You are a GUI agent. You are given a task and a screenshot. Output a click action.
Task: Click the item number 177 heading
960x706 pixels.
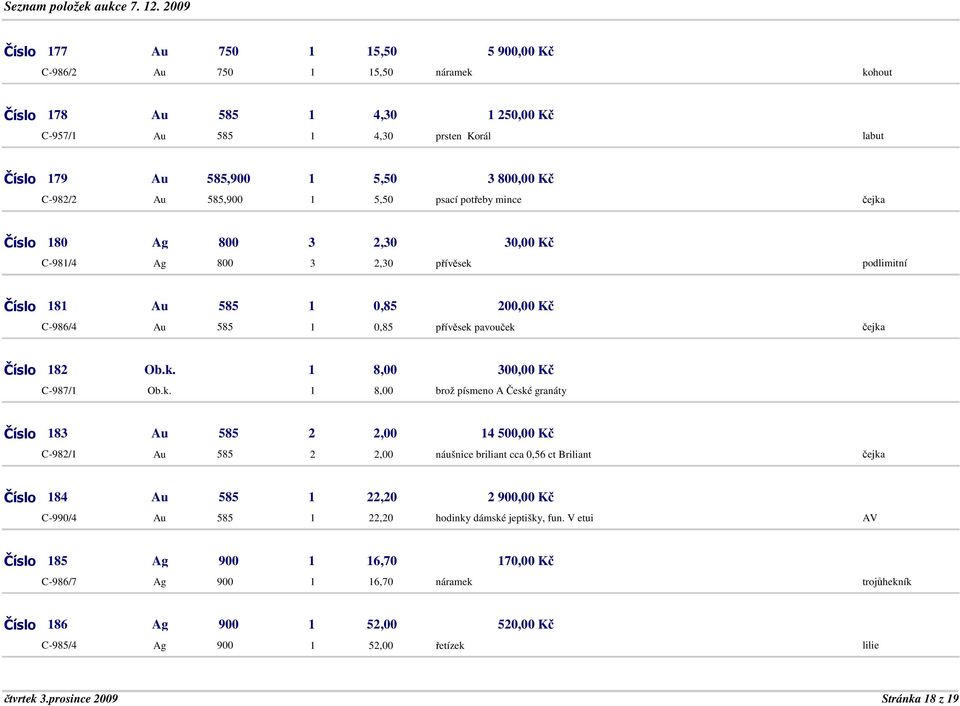click(x=36, y=51)
